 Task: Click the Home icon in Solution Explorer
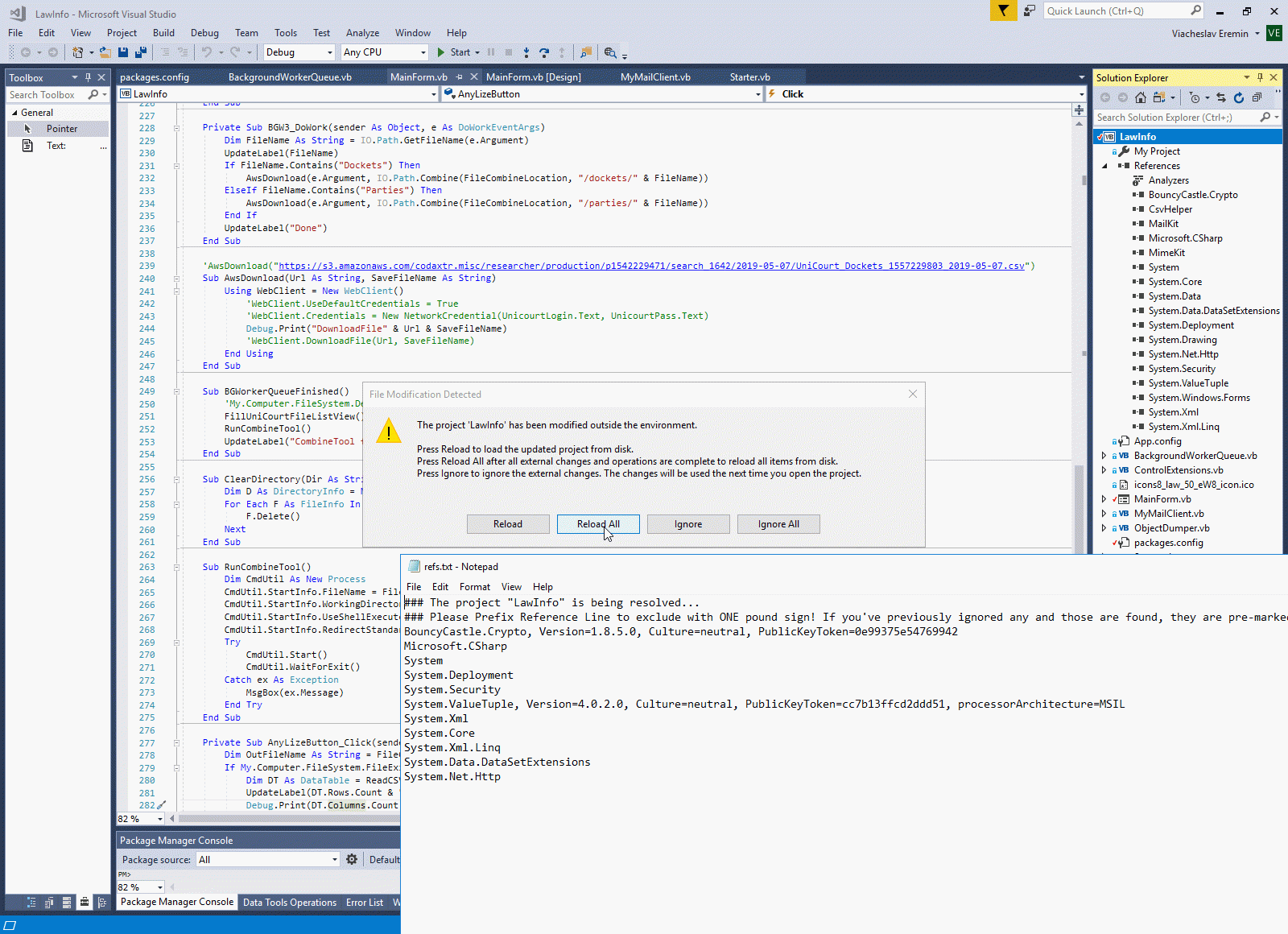(1141, 97)
